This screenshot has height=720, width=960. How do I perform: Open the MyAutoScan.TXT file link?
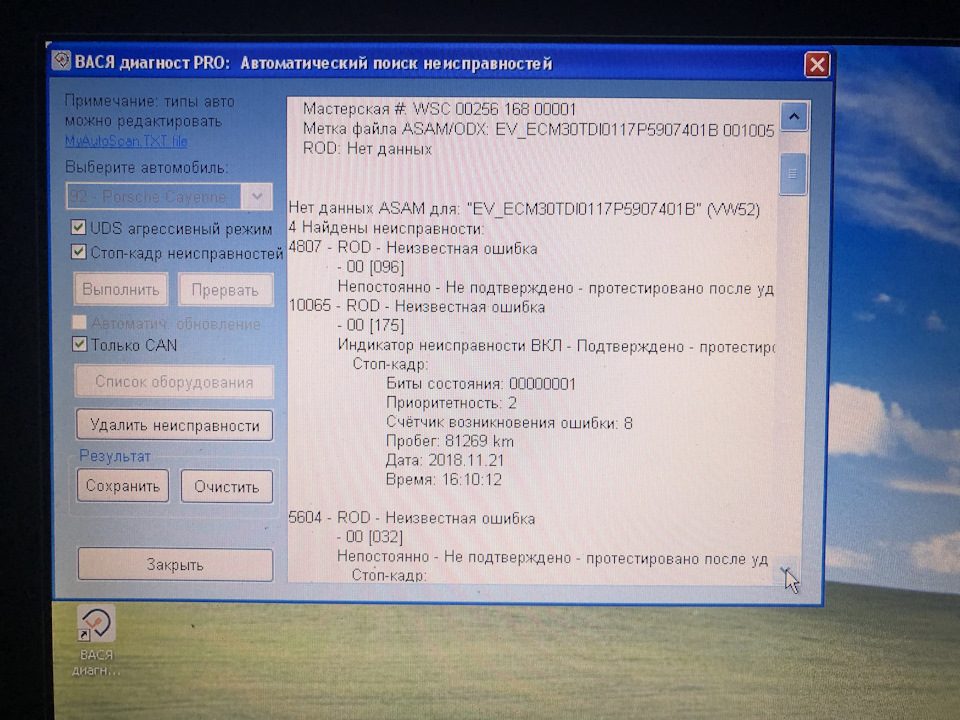(x=126, y=141)
